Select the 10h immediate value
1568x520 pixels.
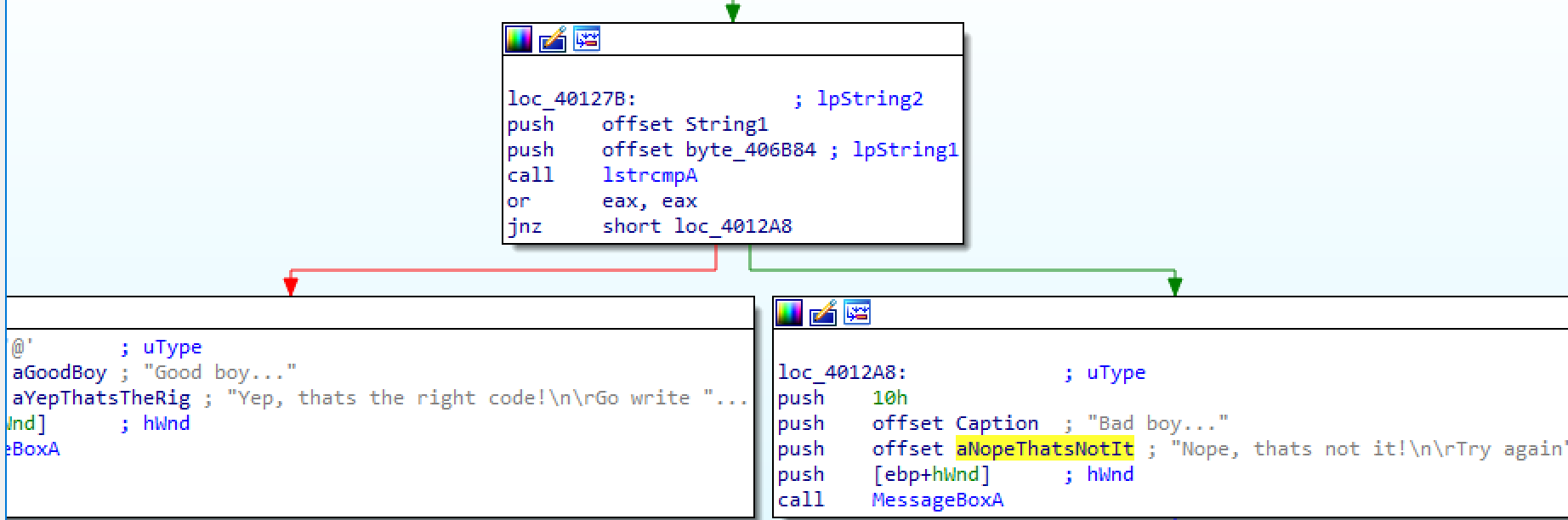[889, 398]
